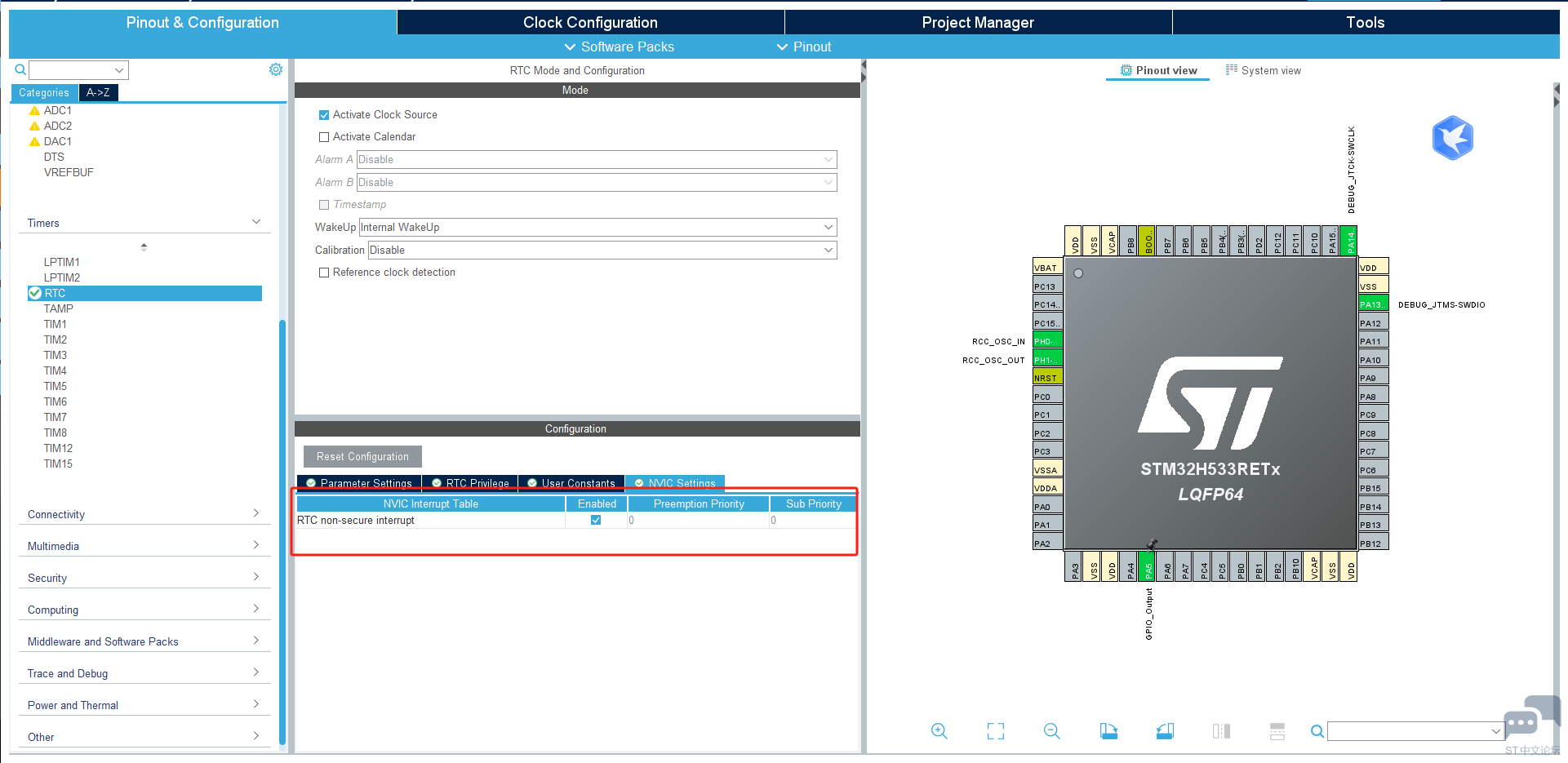Open the Alarm B dropdown
1568x763 pixels.
[x=597, y=182]
